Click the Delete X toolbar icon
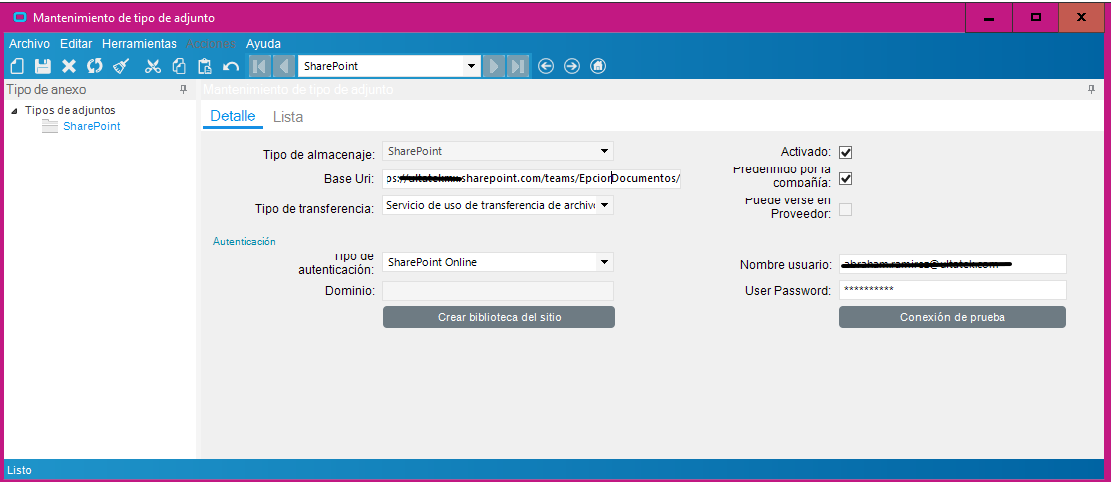Screen dimensions: 1111x482 coord(69,67)
